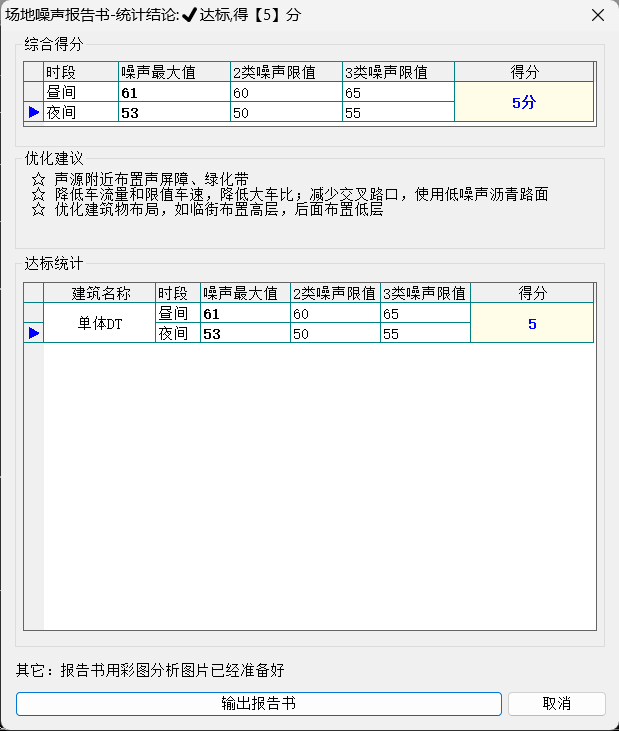Image resolution: width=619 pixels, height=731 pixels.
Task: Select the 昼间 cell in 综合得分 table
Action: tap(80, 92)
